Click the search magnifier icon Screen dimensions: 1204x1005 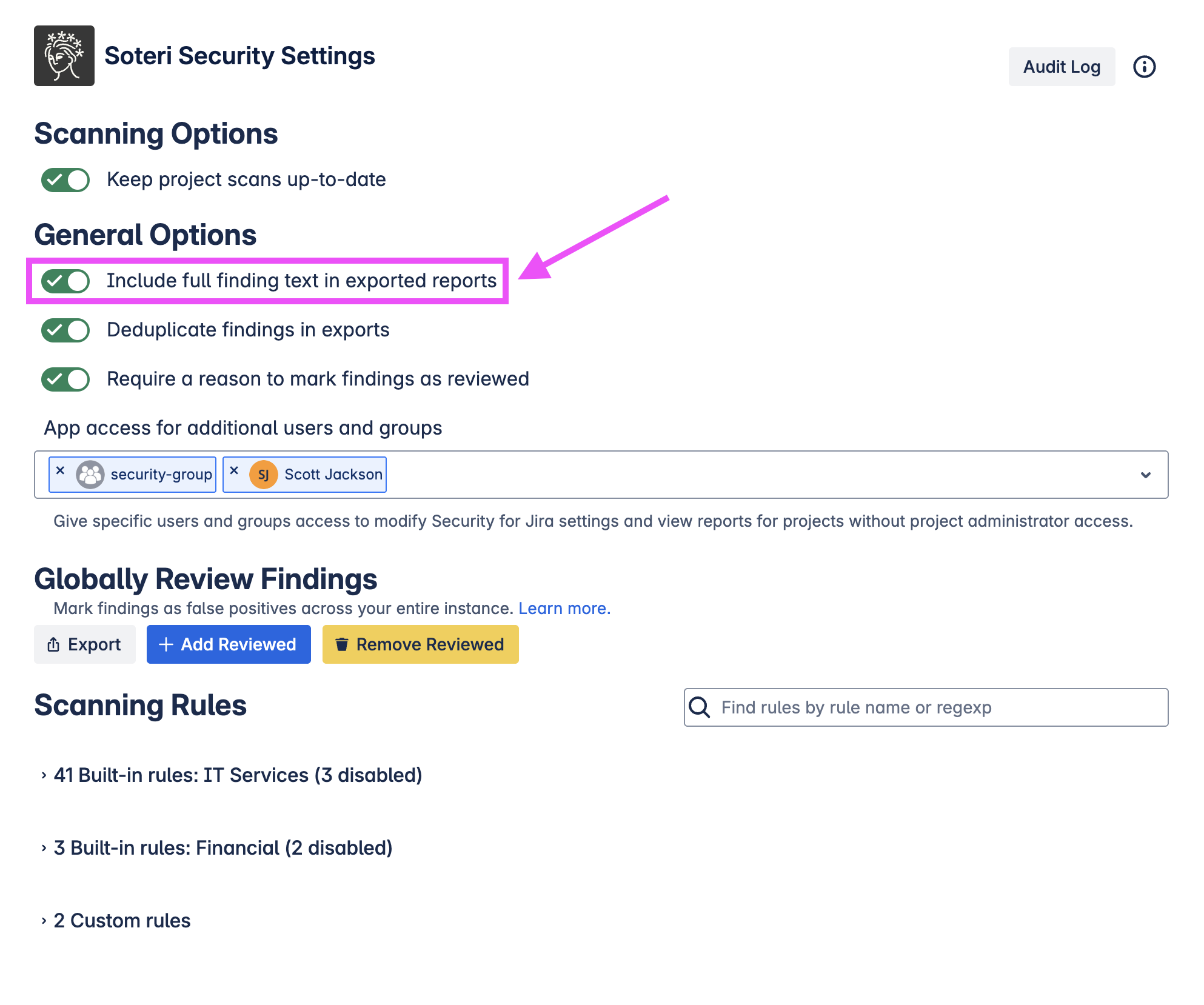coord(700,707)
